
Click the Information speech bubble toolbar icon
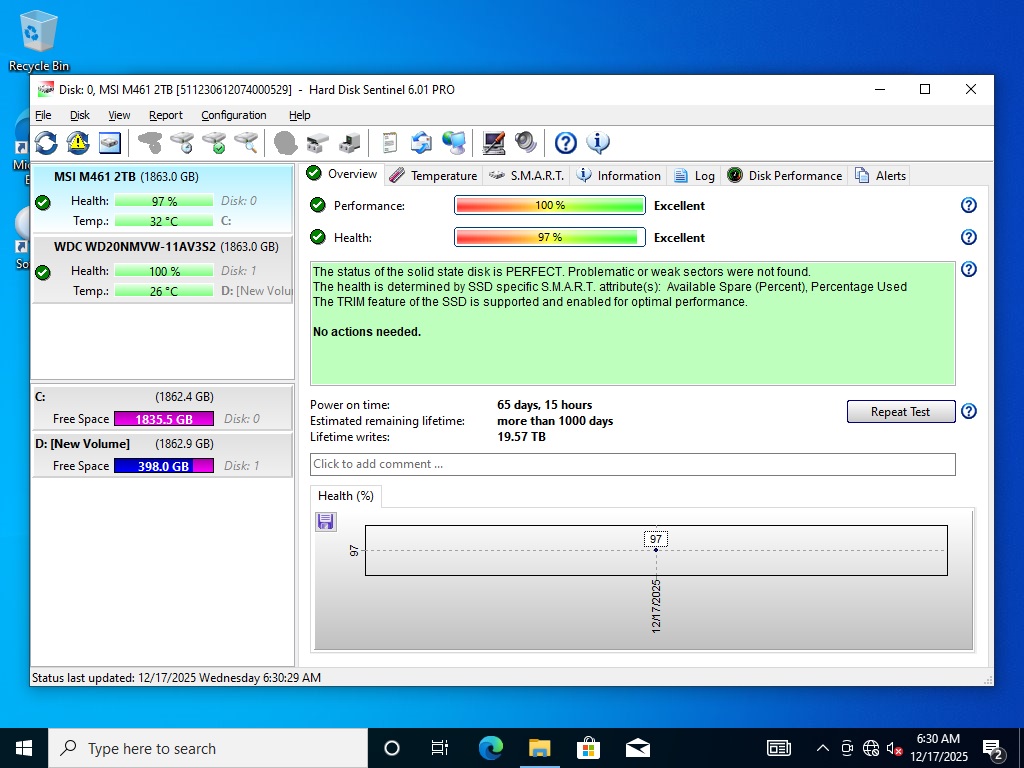(x=598, y=143)
